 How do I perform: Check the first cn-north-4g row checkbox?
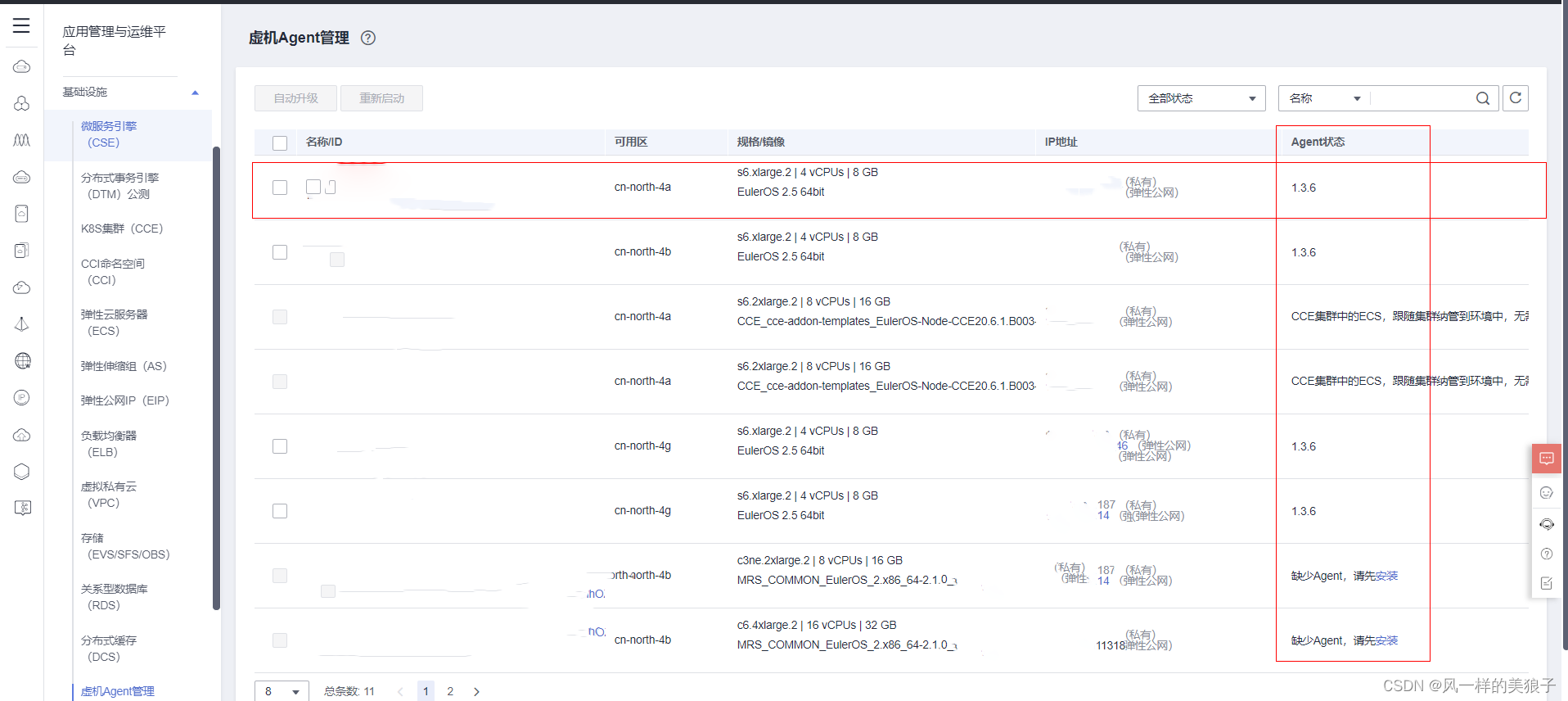point(280,446)
